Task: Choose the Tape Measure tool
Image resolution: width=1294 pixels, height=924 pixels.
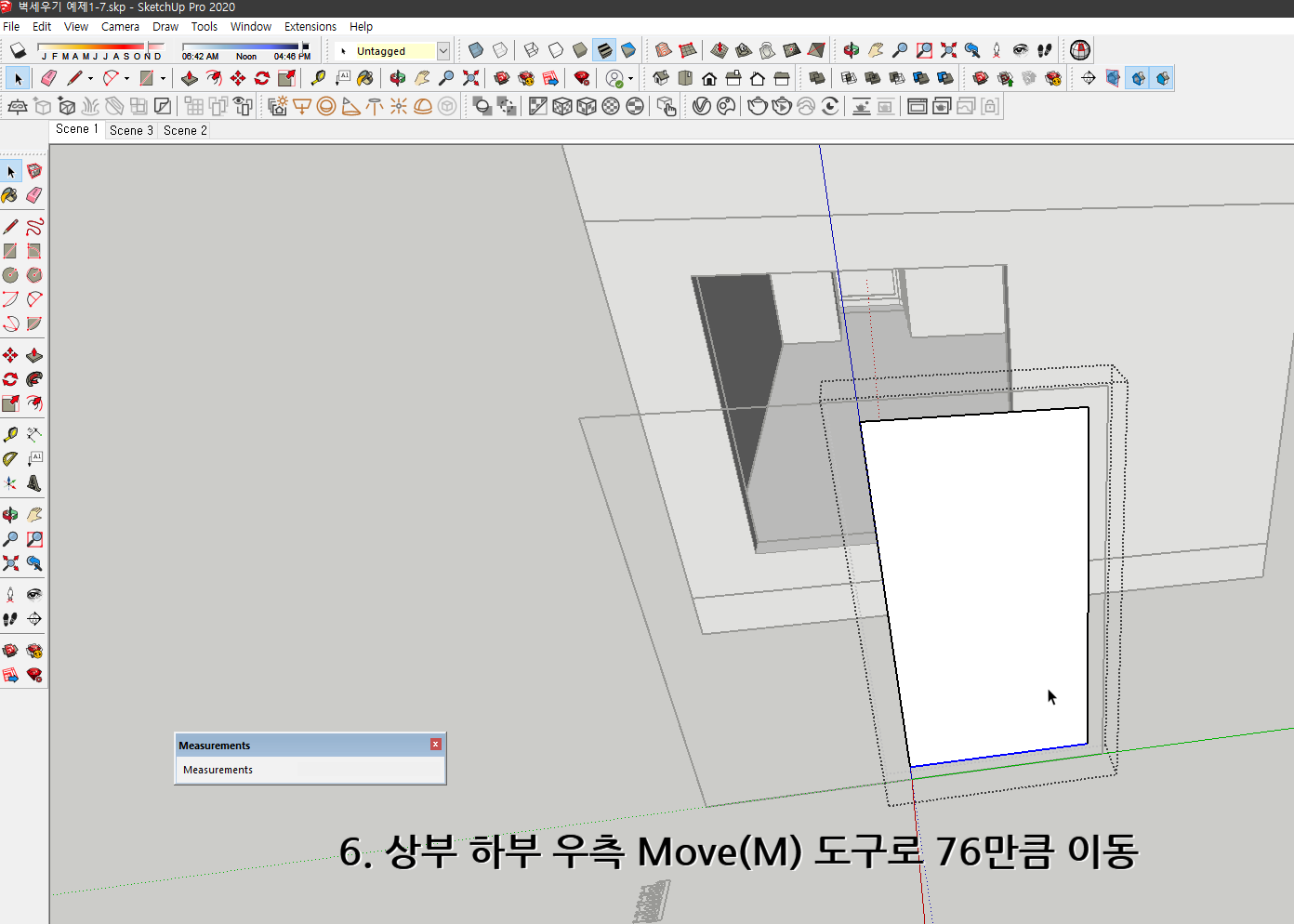Action: coord(11,433)
